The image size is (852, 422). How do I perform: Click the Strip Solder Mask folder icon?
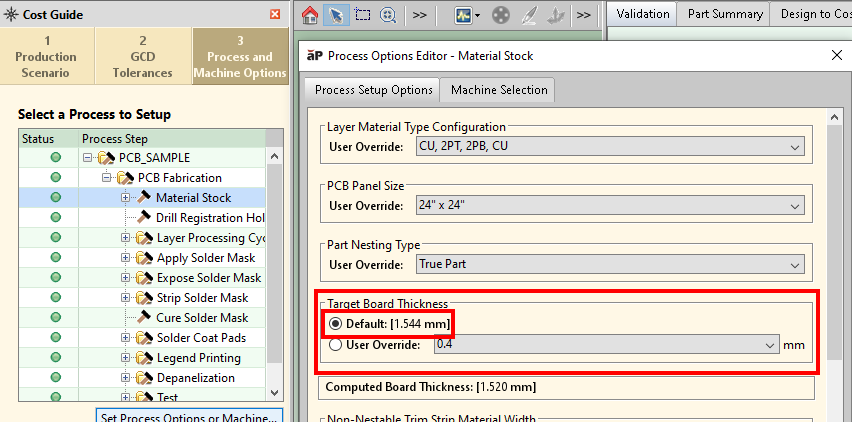point(145,298)
